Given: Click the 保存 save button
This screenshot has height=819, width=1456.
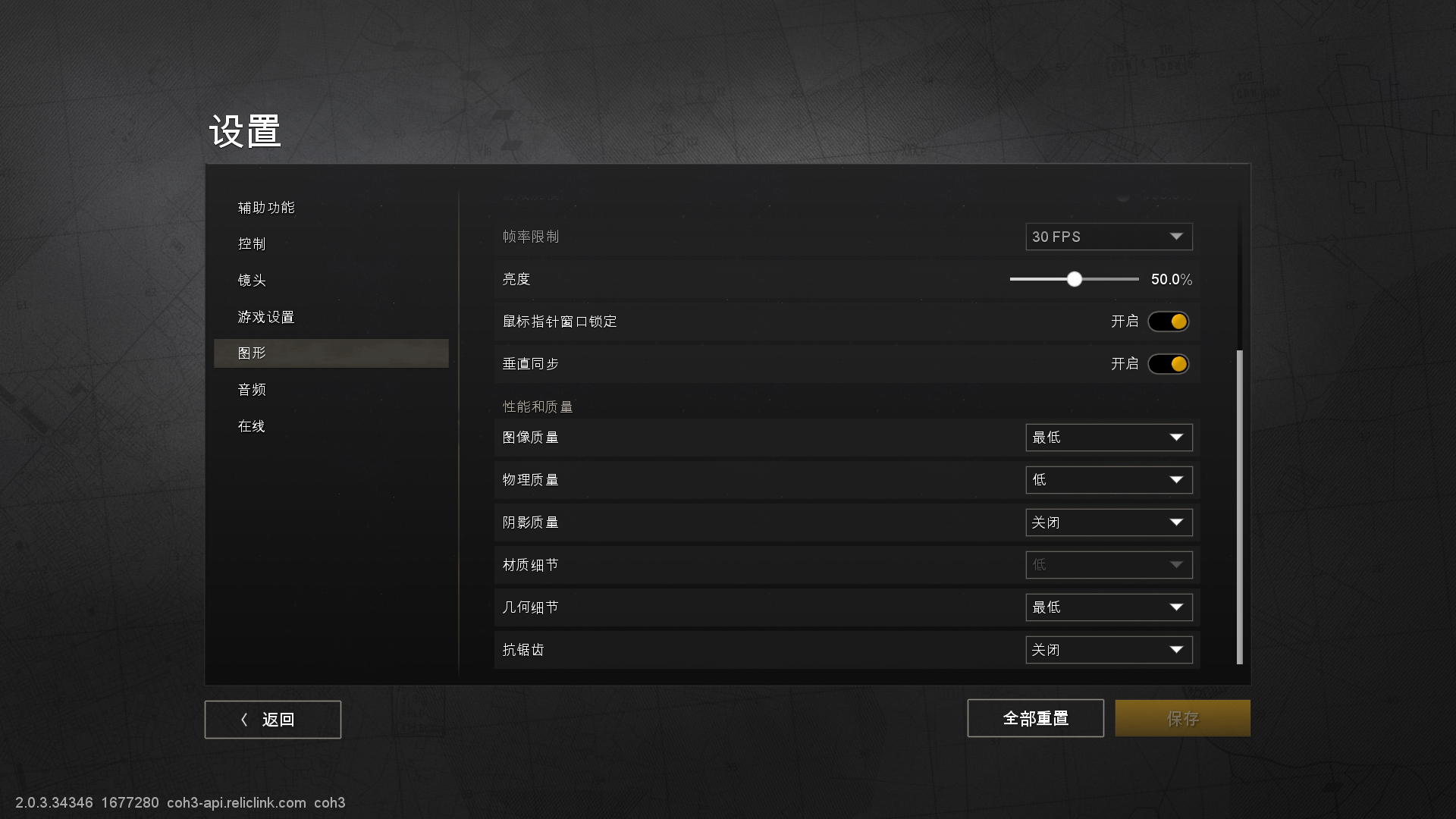Looking at the screenshot, I should [x=1182, y=718].
